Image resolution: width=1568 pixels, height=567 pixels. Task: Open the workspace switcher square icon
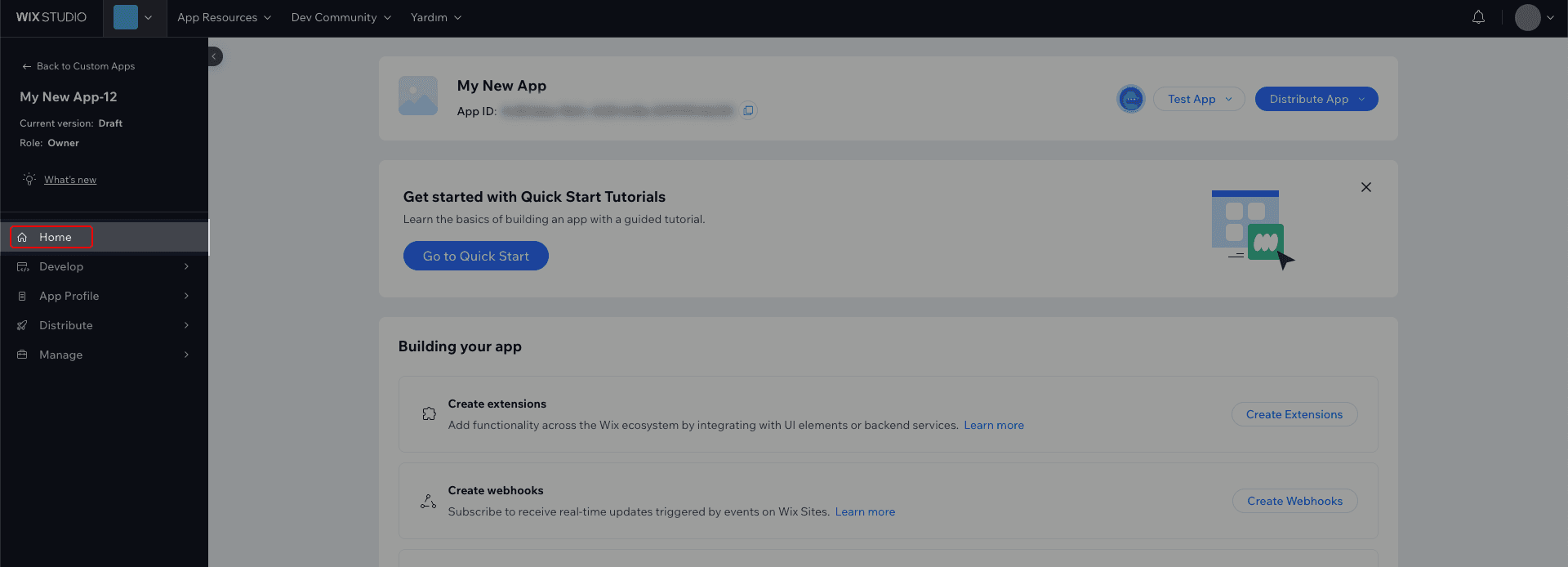126,17
